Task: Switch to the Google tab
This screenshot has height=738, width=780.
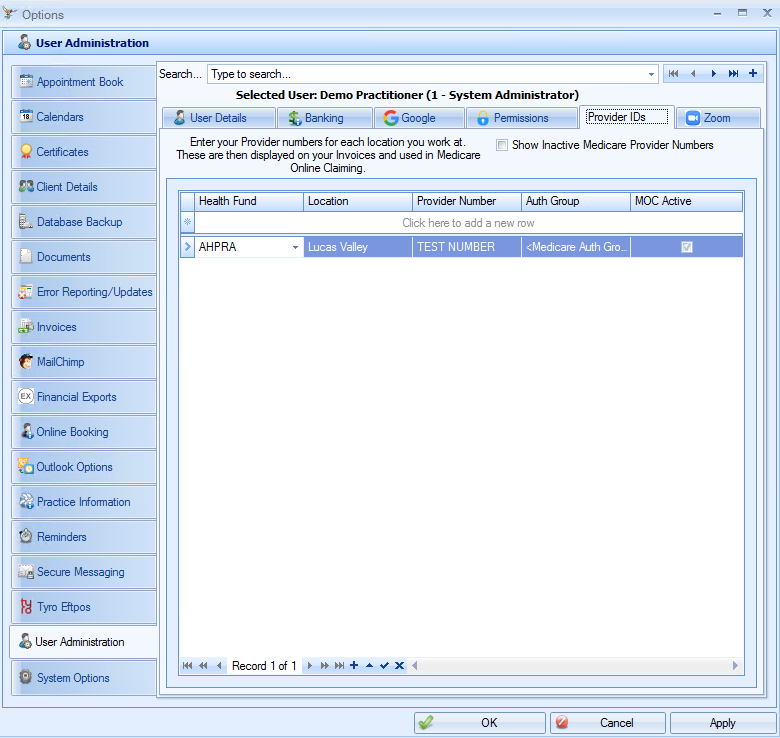Action: (x=419, y=118)
